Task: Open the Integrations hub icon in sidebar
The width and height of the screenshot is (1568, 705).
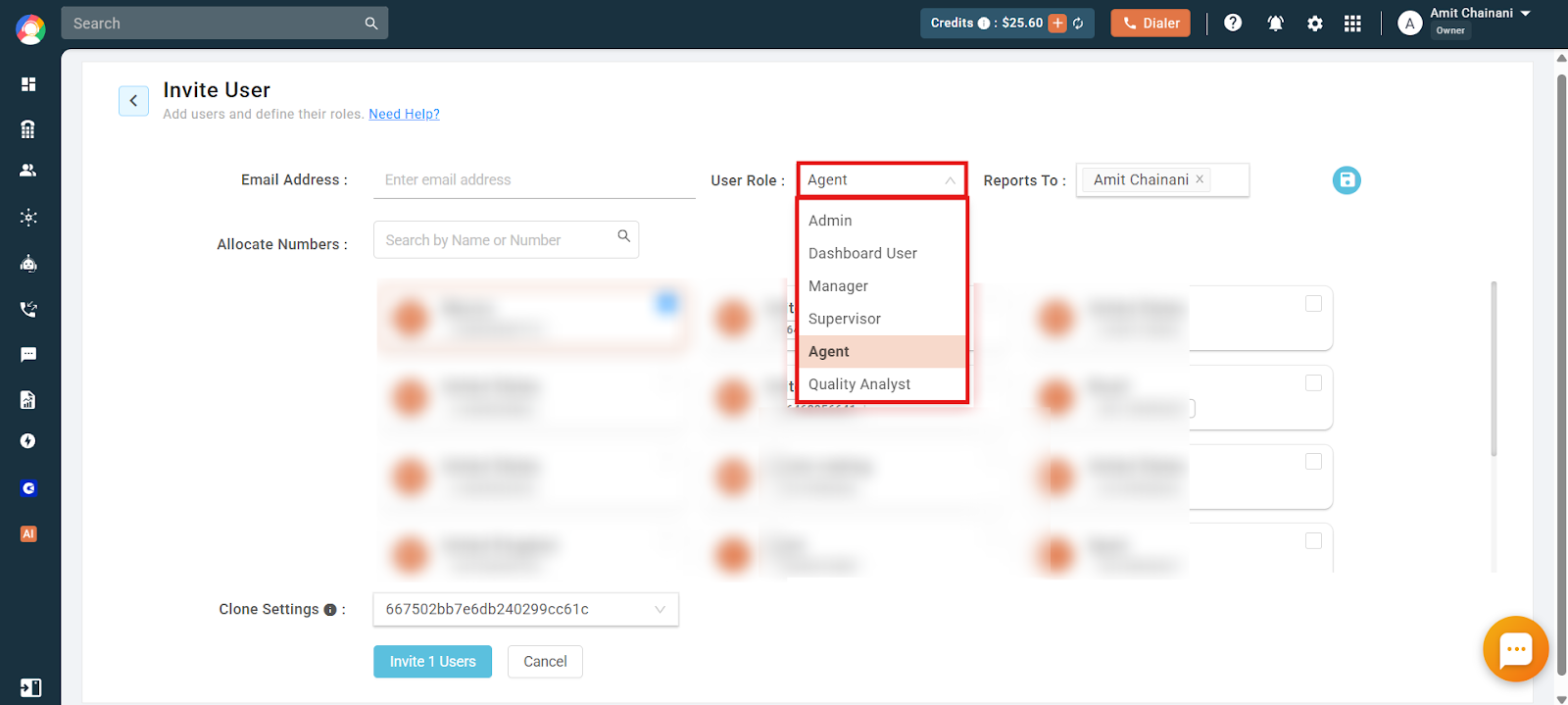Action: [x=28, y=218]
